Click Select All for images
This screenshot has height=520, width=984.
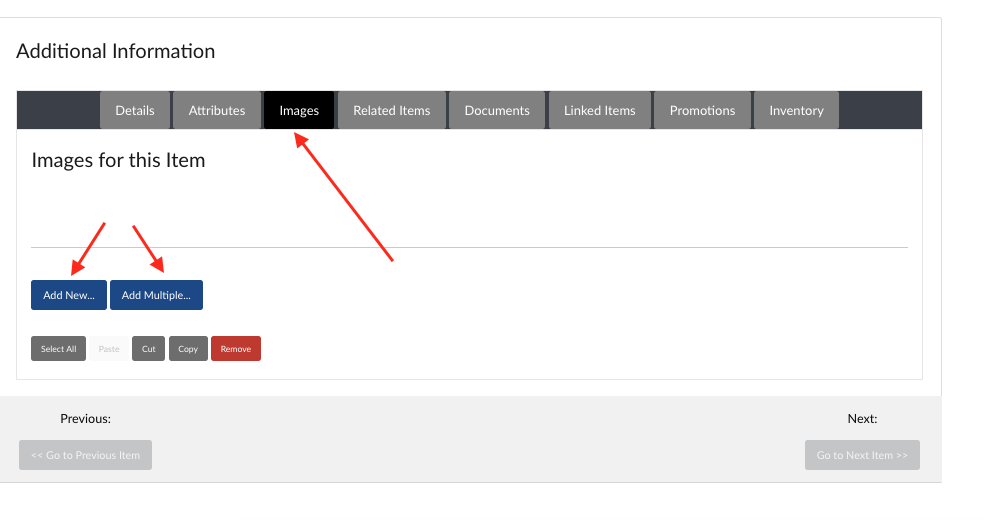click(59, 349)
